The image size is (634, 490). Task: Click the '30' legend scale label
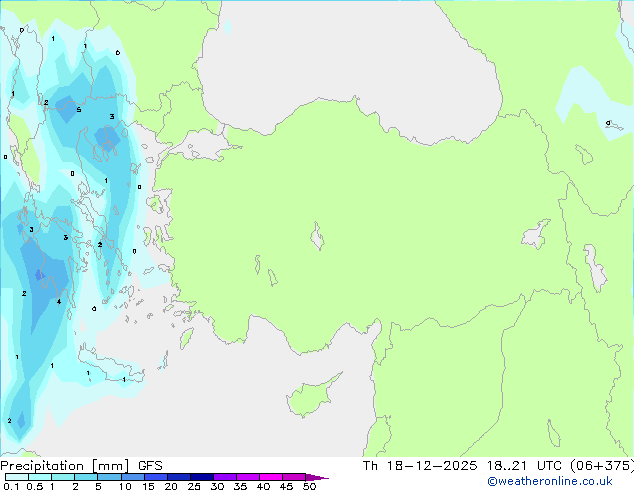(217, 486)
